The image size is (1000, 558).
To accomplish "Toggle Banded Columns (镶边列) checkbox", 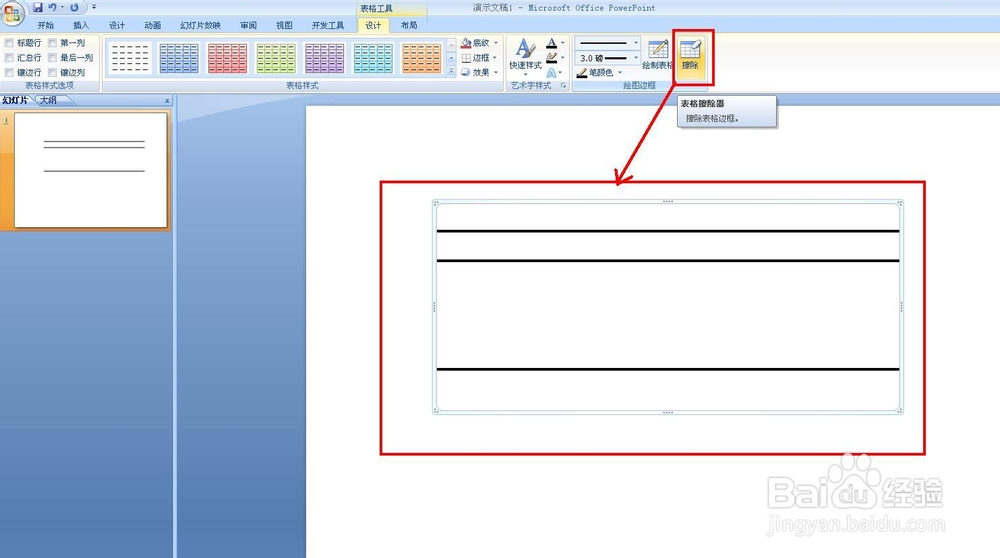I will (x=53, y=73).
